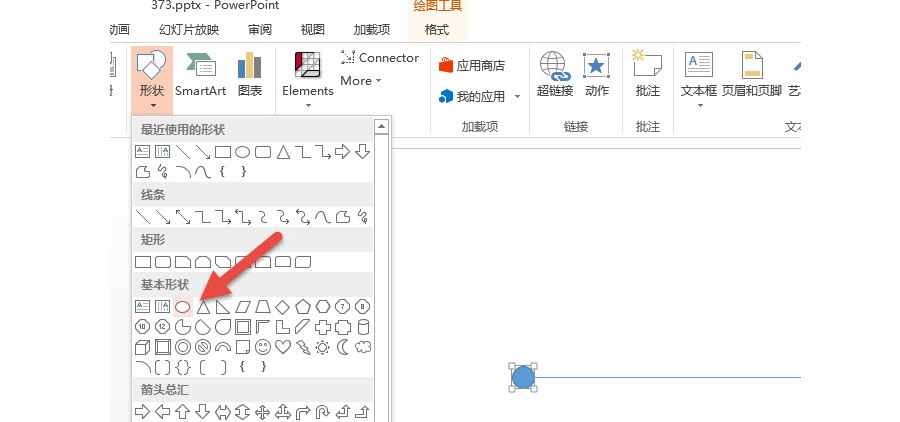
Task: Select the Left Arrow under 箭头总汇
Action: click(162, 411)
